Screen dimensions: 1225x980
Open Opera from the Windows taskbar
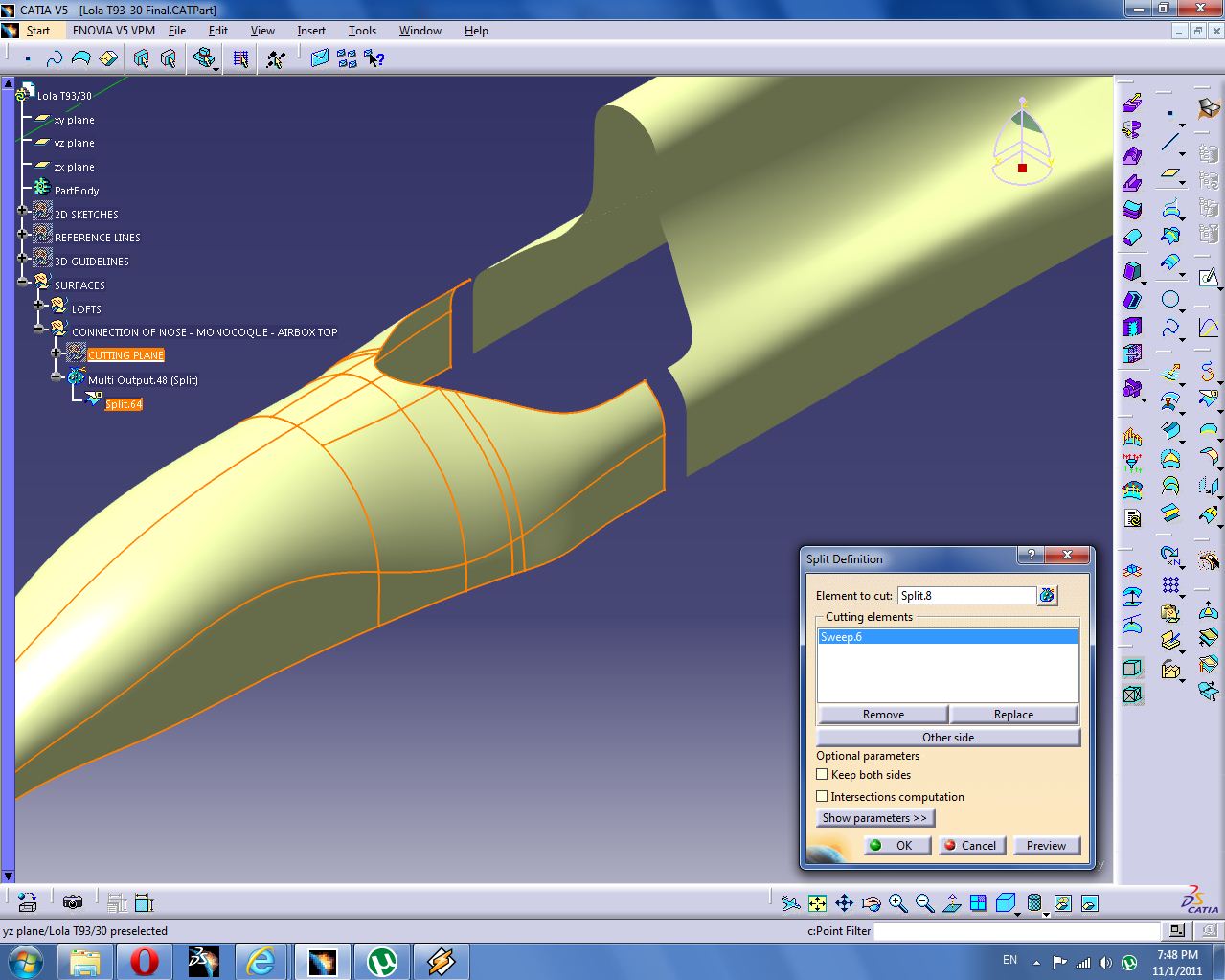[x=144, y=961]
